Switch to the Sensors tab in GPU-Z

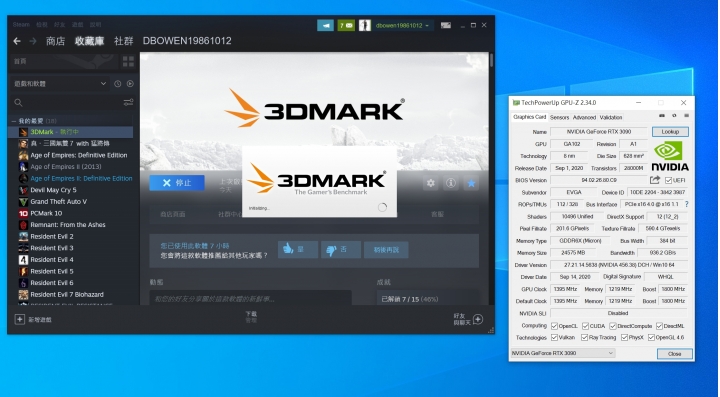(559, 117)
